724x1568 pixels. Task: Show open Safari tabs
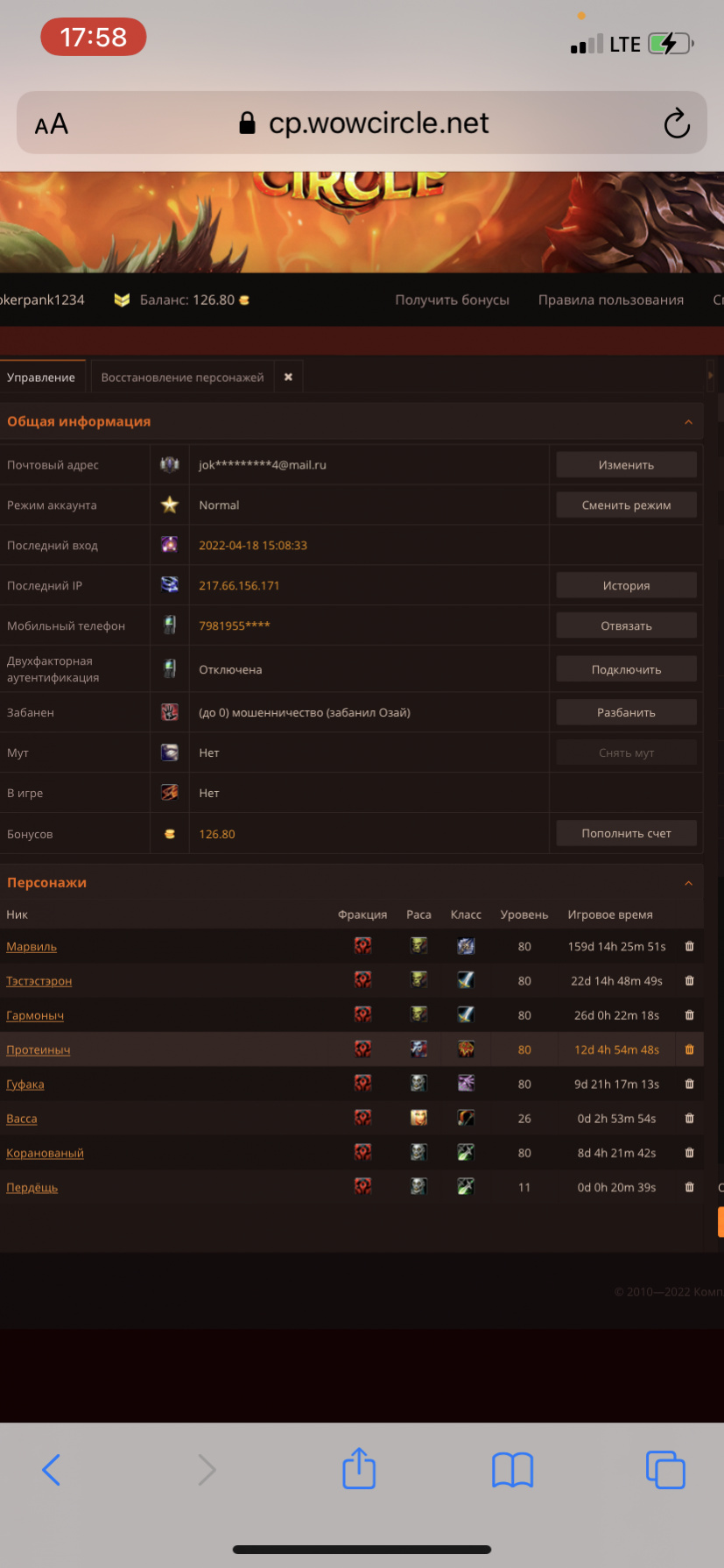(x=664, y=1470)
